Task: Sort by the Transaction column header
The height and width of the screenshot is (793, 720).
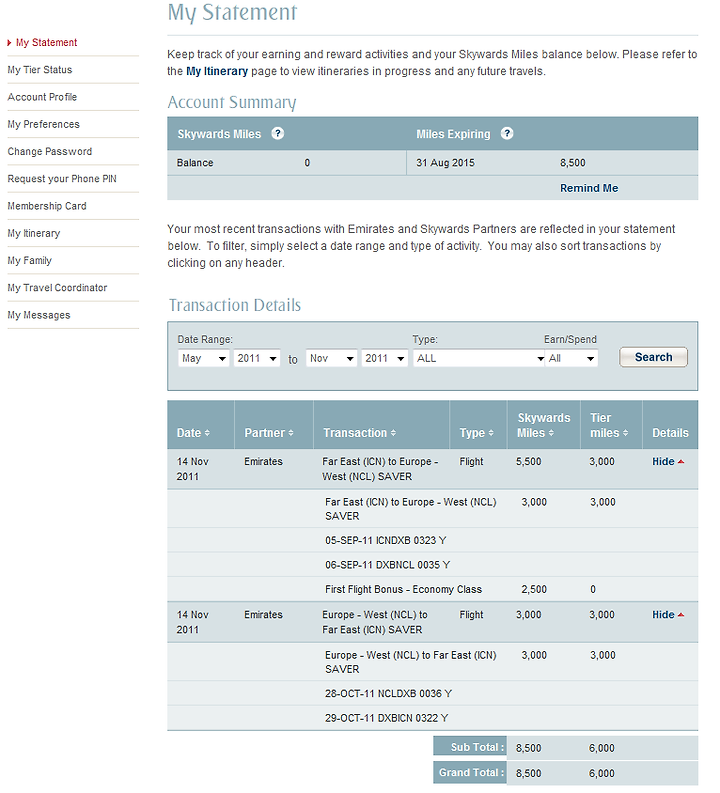Action: click(359, 433)
